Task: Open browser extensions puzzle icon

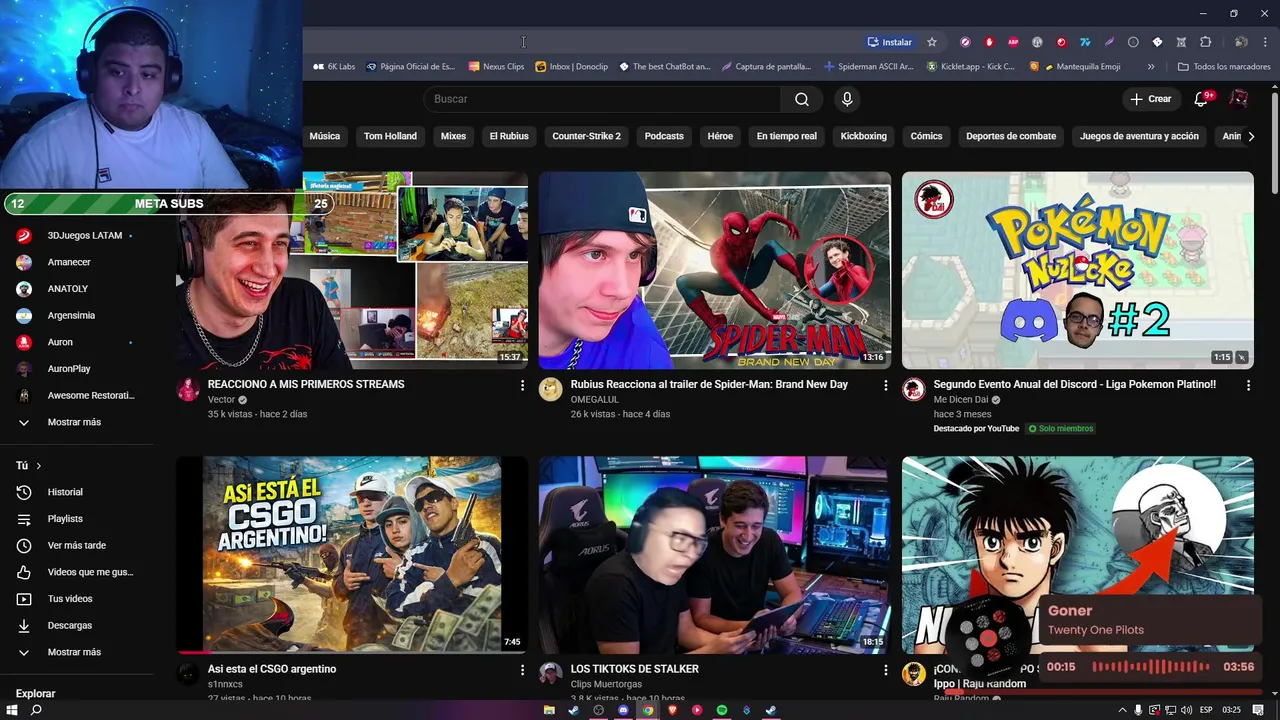Action: [x=1205, y=42]
